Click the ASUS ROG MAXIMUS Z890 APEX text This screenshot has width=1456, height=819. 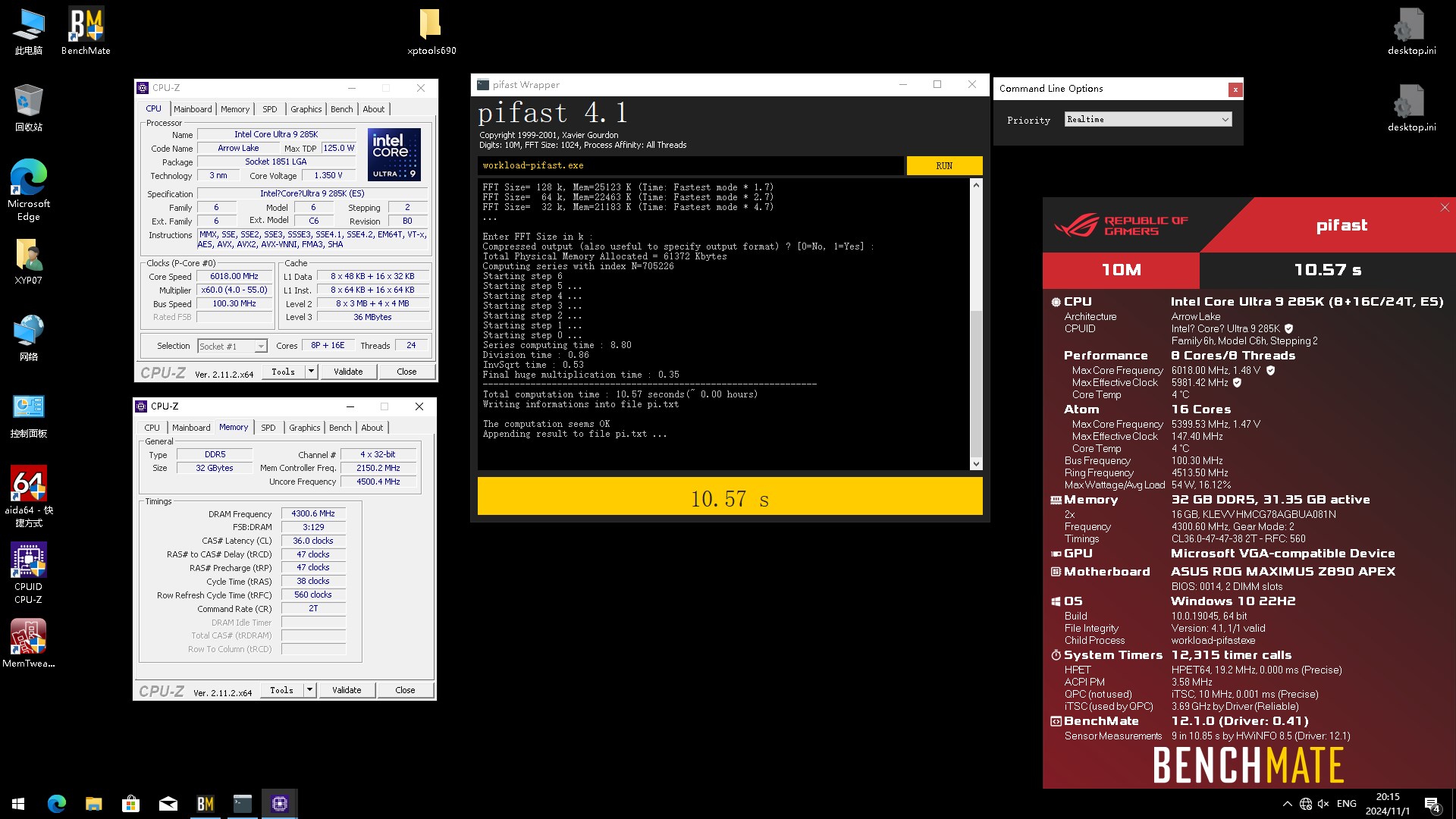coord(1282,572)
